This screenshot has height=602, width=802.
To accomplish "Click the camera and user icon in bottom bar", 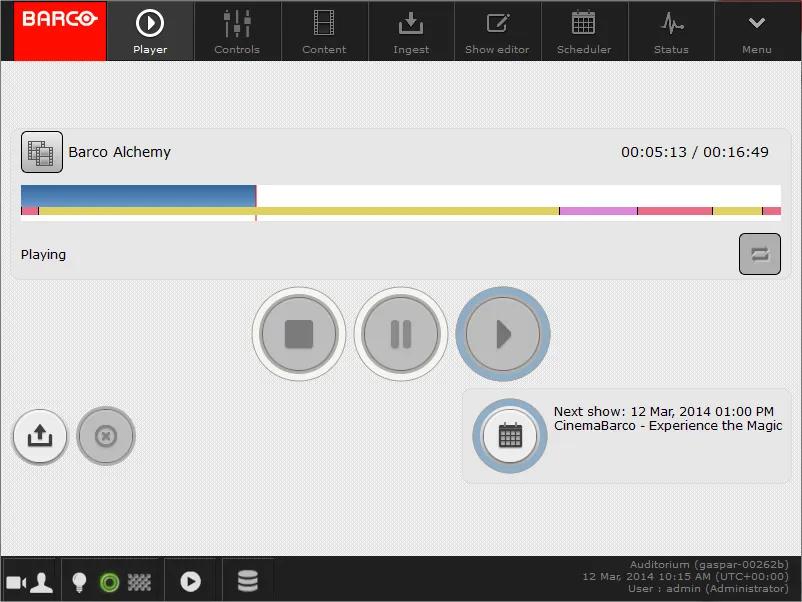I will [x=29, y=582].
